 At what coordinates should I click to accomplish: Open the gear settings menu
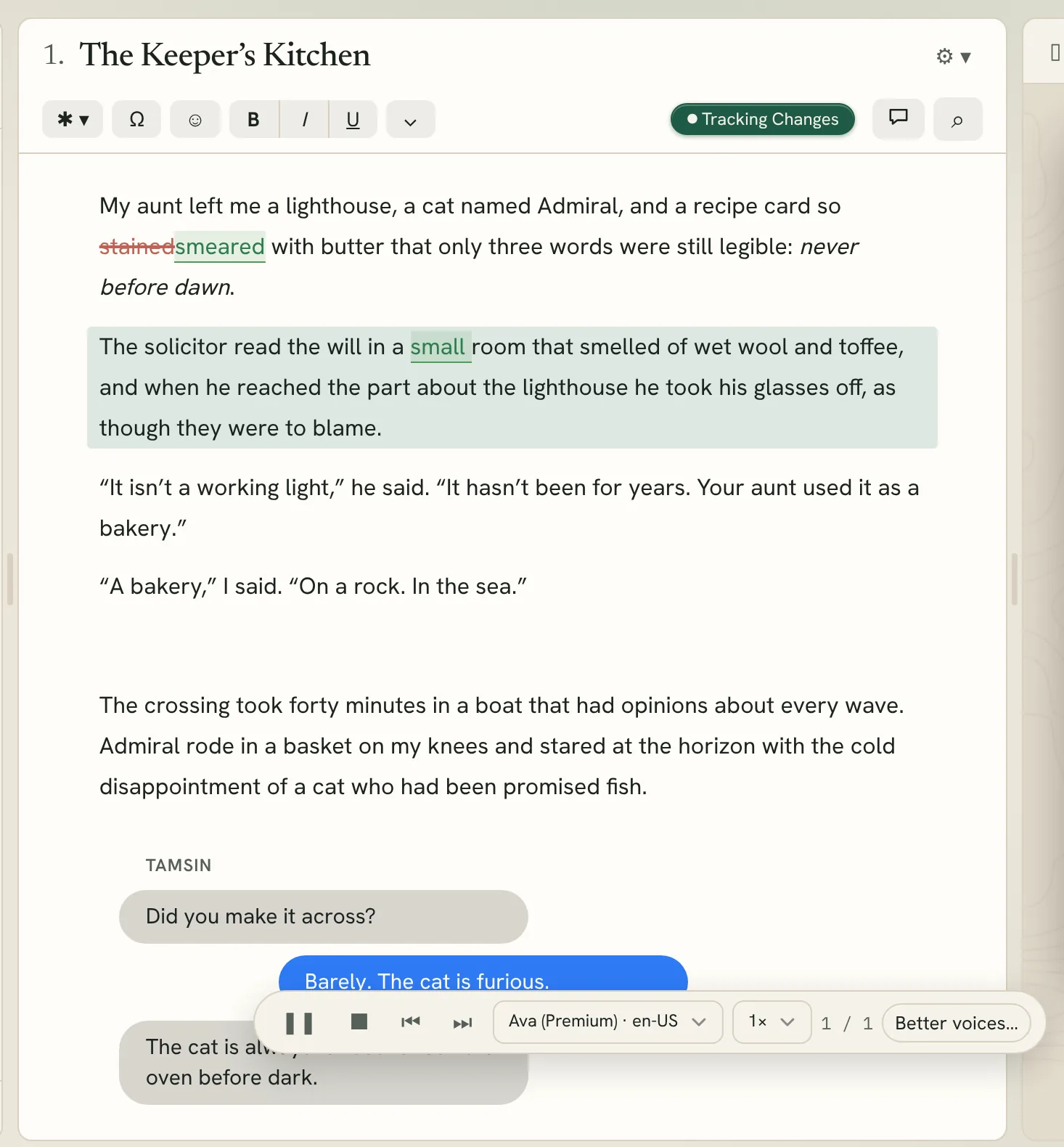click(953, 57)
